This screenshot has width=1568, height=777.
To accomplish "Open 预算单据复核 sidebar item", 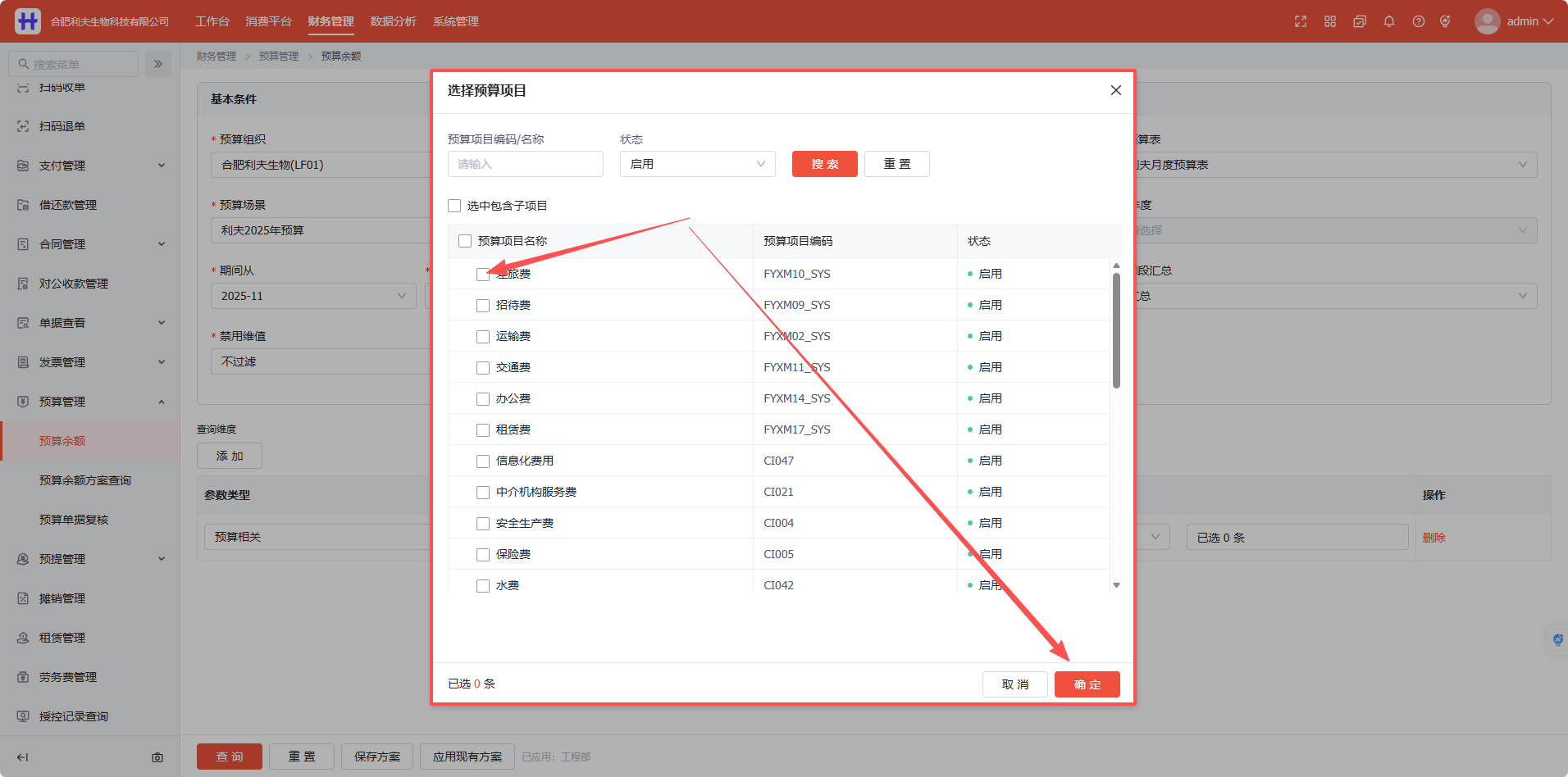I will [x=74, y=520].
